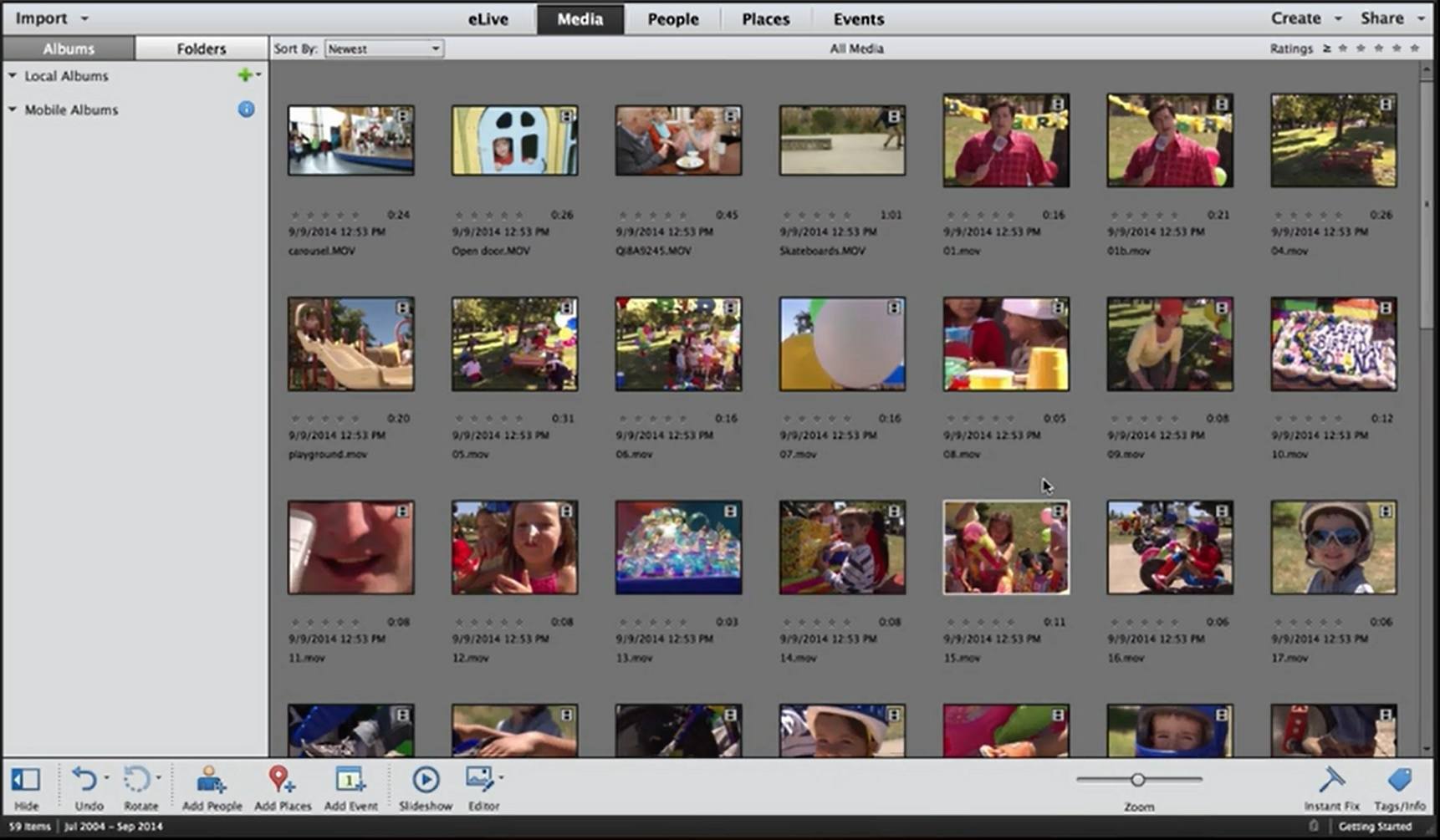This screenshot has width=1440, height=840.
Task: Switch to the Events tab
Action: 859,19
